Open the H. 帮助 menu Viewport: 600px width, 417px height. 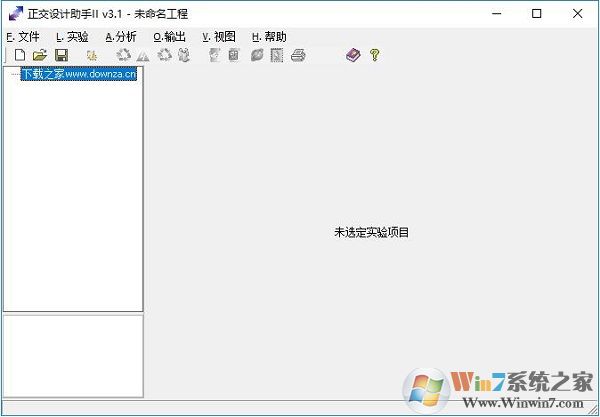tap(269, 37)
